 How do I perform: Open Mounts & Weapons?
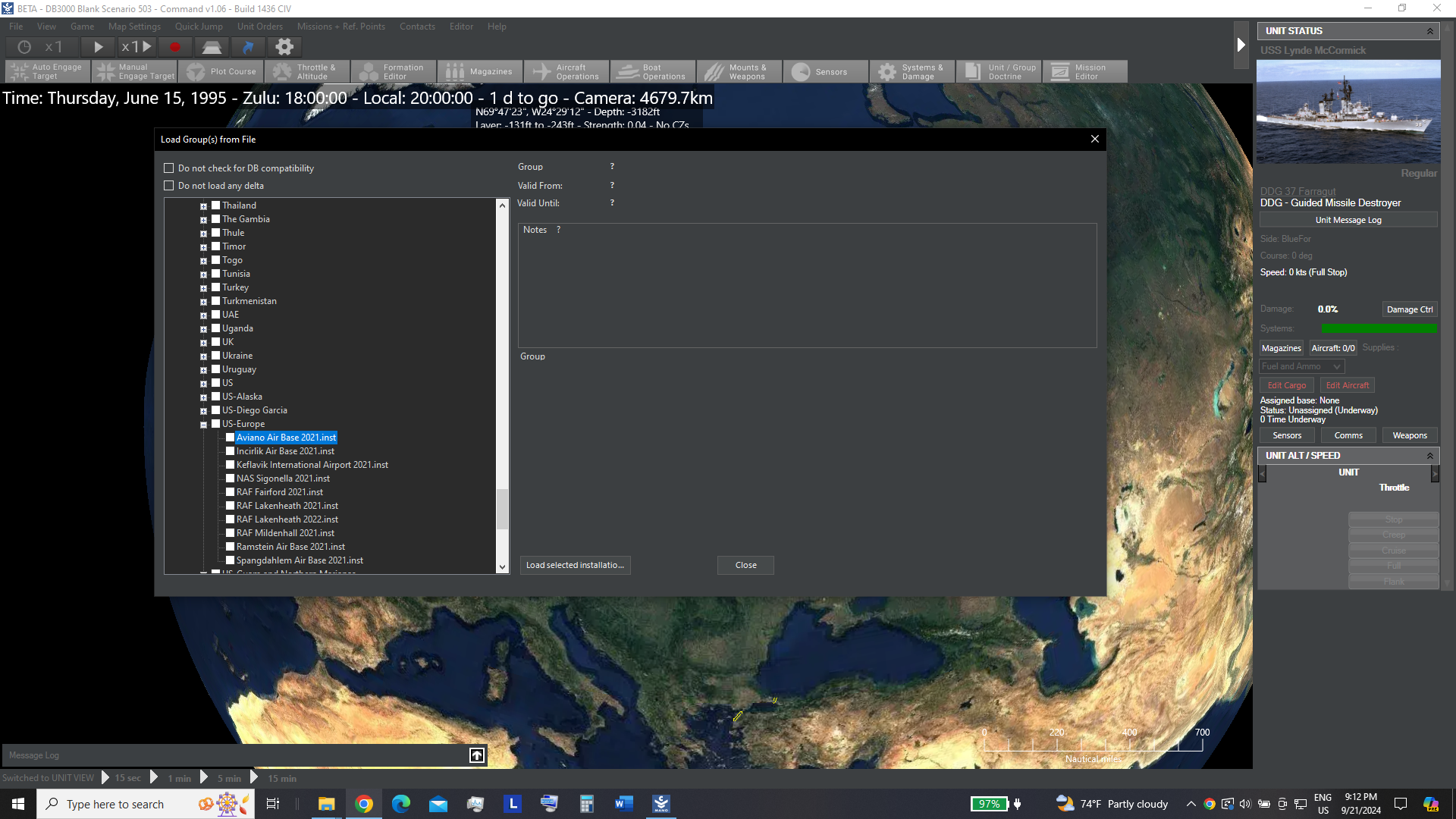[739, 71]
